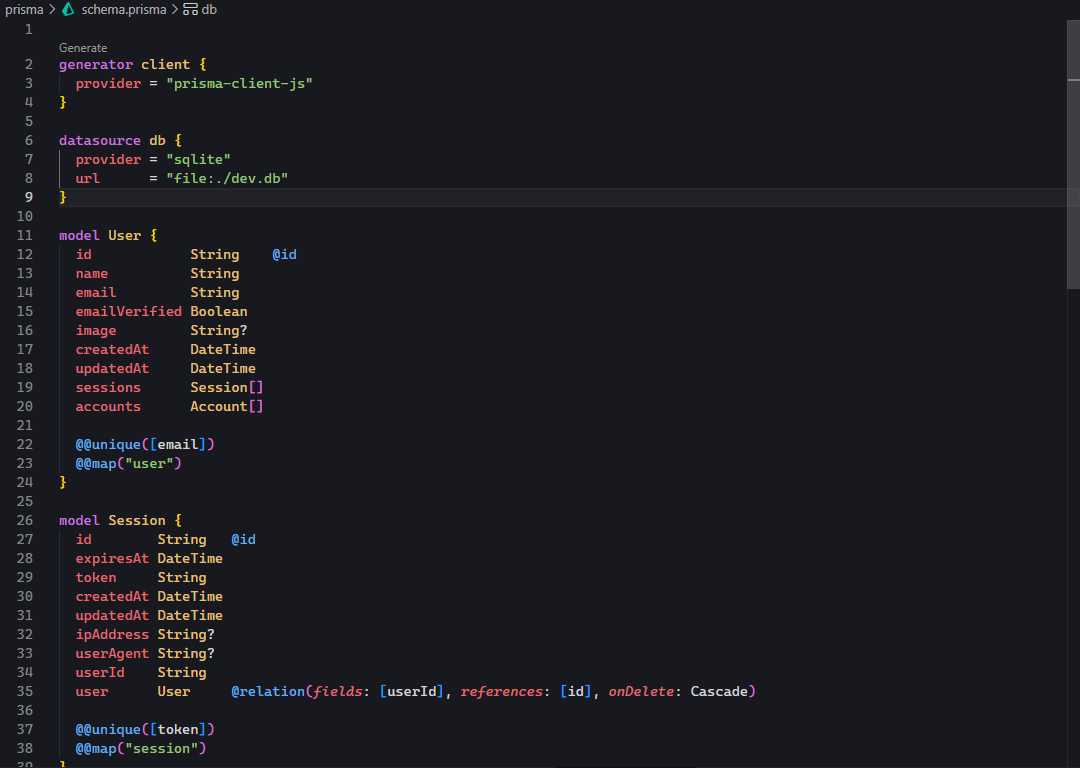Click the @id attribute on line 12
This screenshot has height=768, width=1080.
(284, 255)
